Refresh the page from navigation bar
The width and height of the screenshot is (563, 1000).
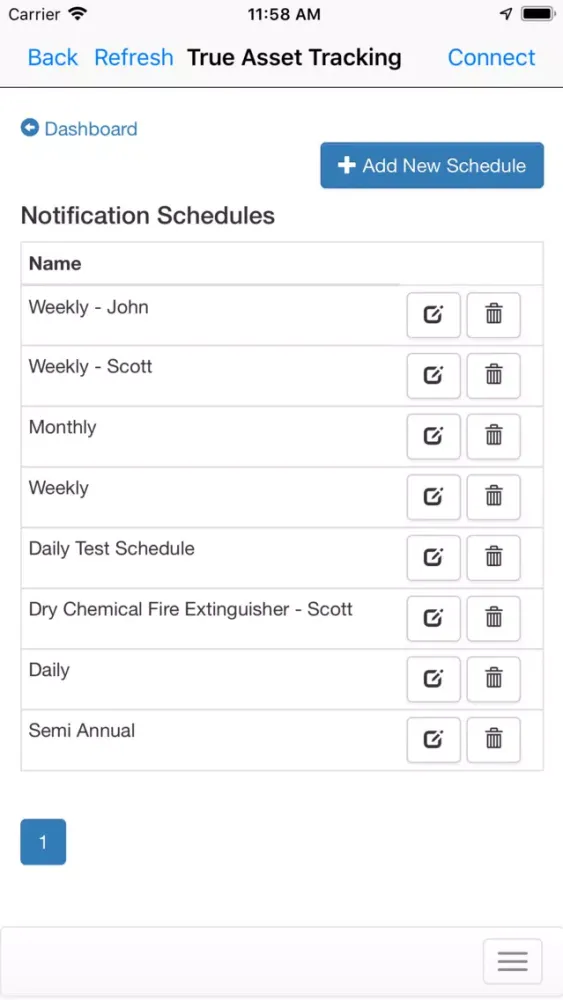[x=134, y=57]
